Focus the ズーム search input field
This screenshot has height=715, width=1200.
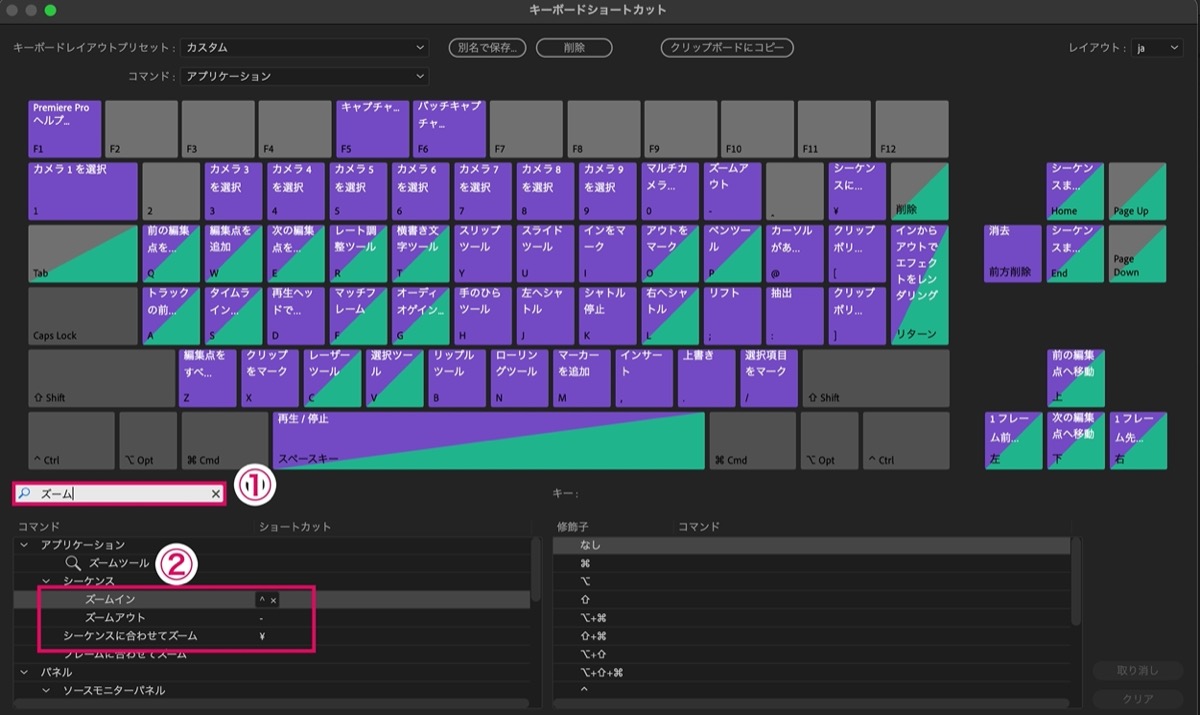point(120,494)
